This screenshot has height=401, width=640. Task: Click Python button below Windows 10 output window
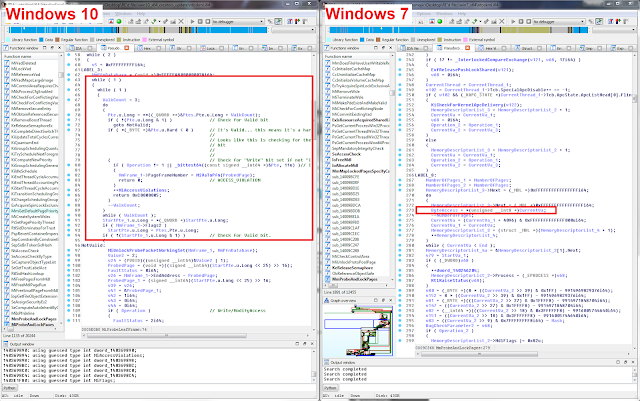pyautogui.click(x=9, y=388)
